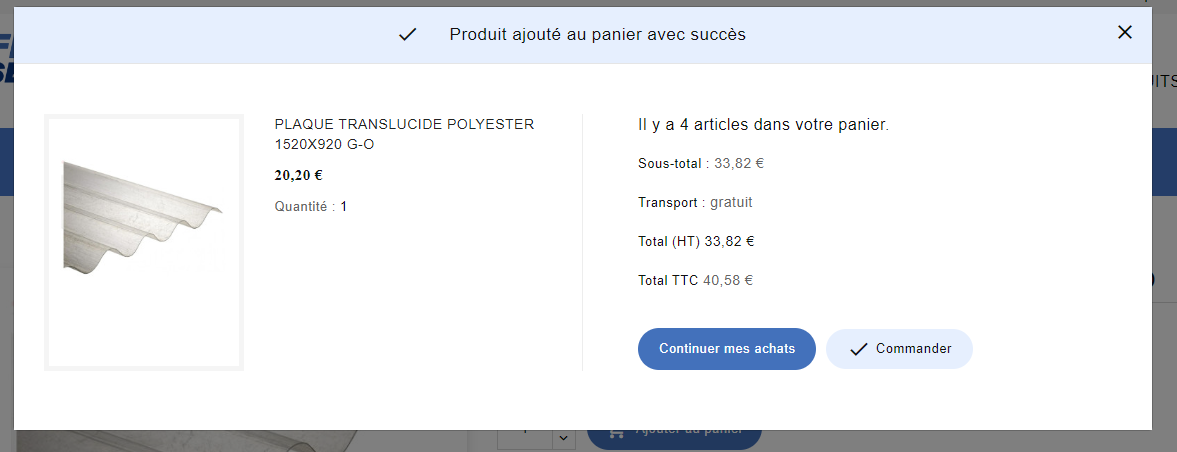Viewport: 1177px width, 452px height.
Task: Click the PLAQUE TRANSLUCIDE POLYESTER product title
Action: [405, 134]
